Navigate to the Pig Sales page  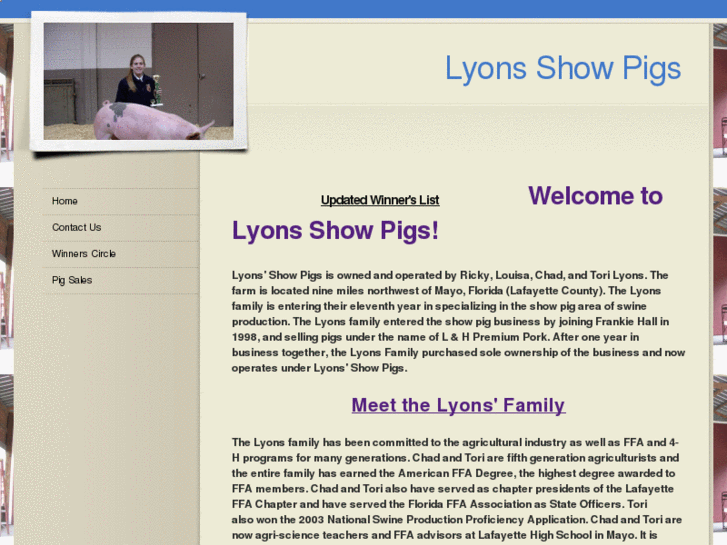click(72, 280)
